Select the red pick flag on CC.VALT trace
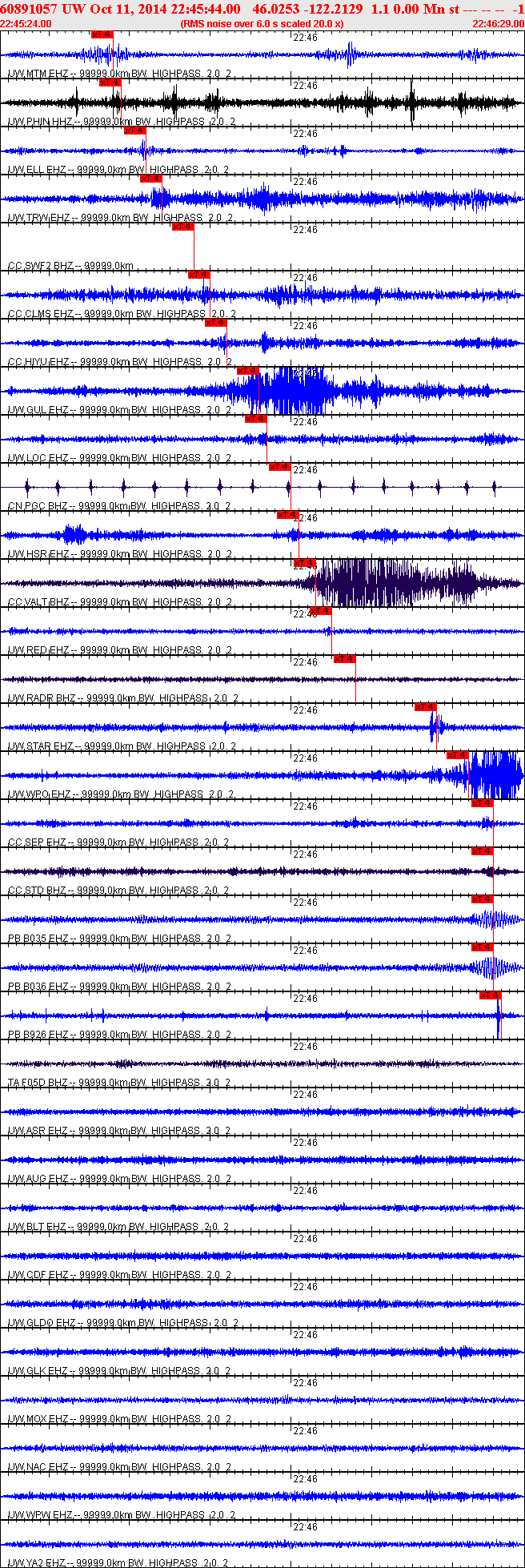525x1568 pixels. click(x=306, y=563)
